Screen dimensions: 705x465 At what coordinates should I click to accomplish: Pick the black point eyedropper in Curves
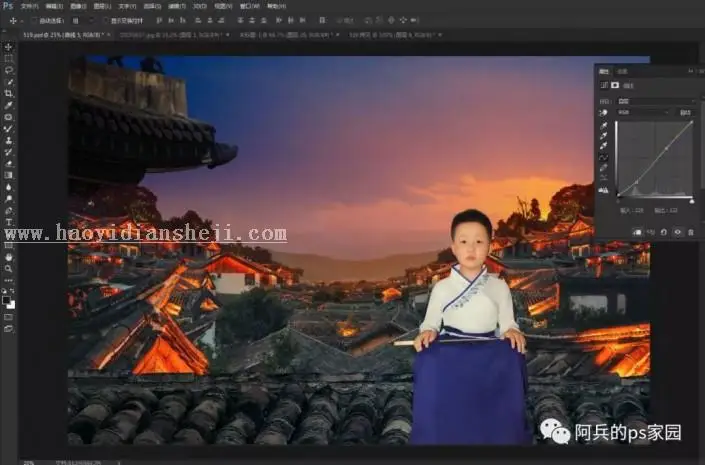(603, 125)
